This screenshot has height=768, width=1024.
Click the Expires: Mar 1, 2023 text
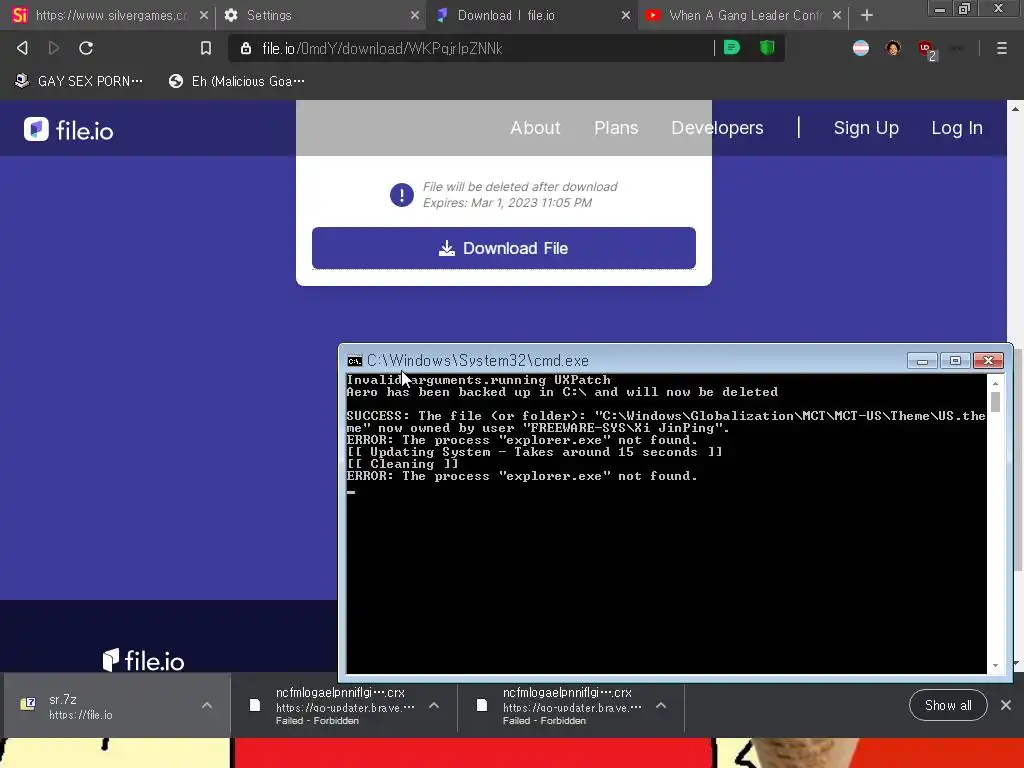click(507, 202)
